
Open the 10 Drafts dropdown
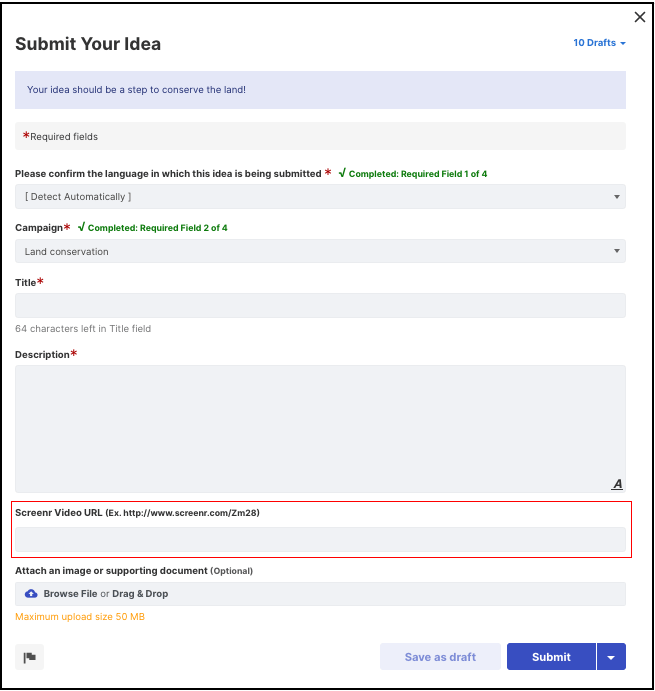[599, 43]
